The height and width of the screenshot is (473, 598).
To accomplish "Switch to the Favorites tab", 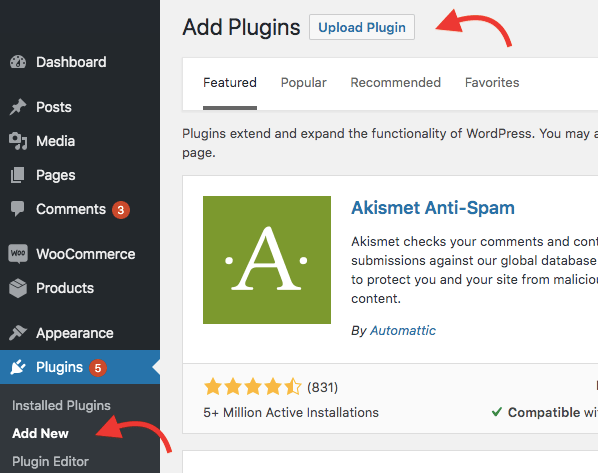I will [492, 83].
